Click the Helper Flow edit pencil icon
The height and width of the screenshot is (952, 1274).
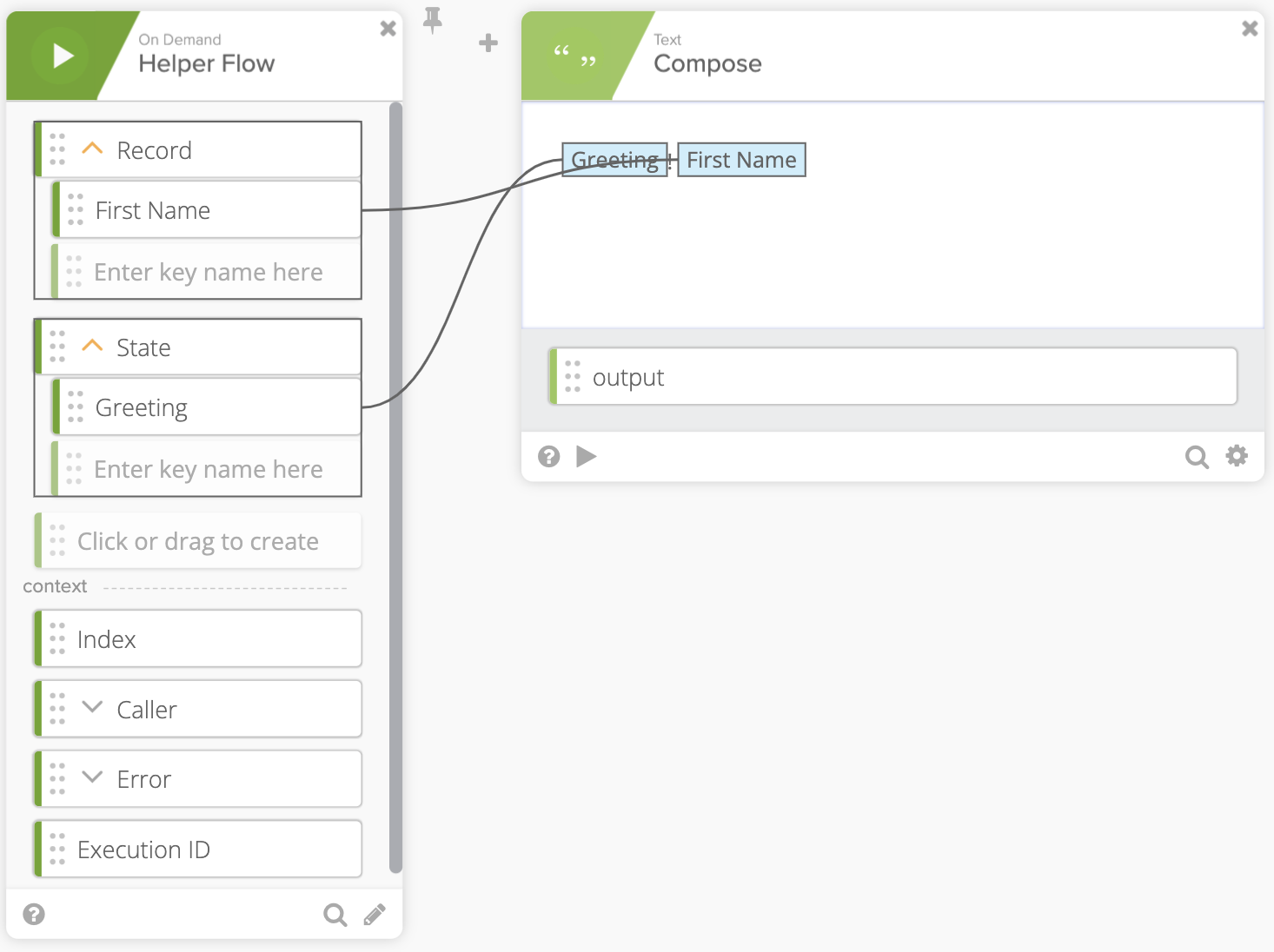click(x=375, y=915)
